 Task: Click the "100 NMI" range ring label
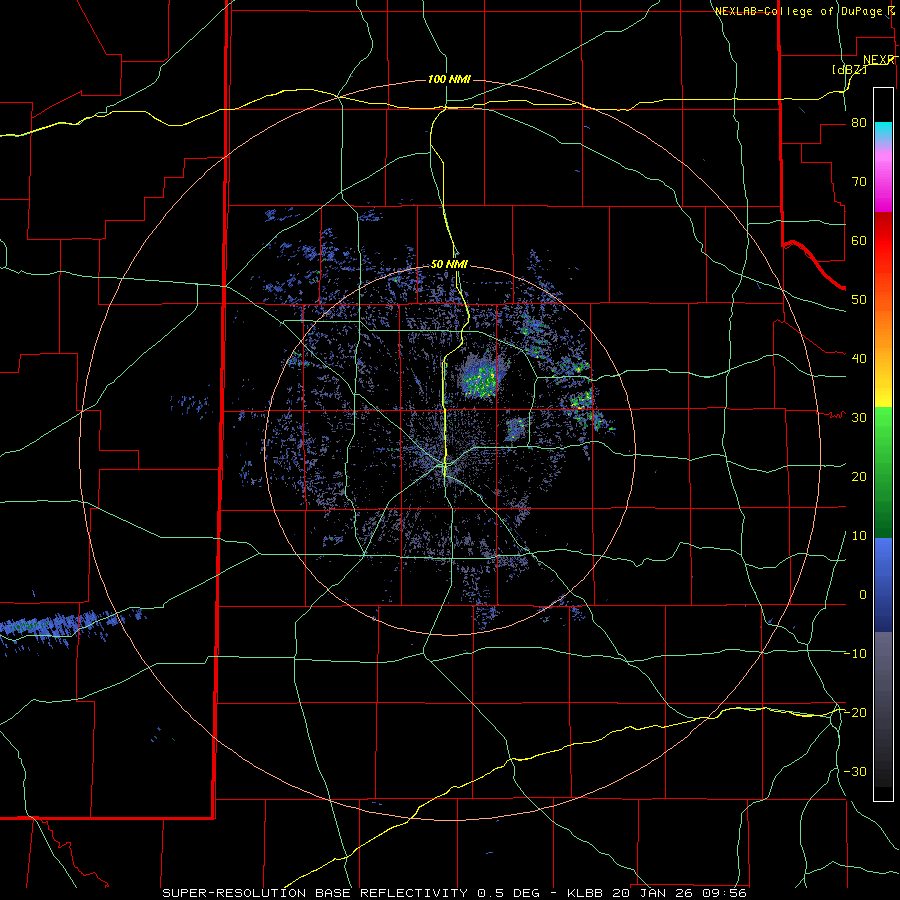[x=449, y=79]
